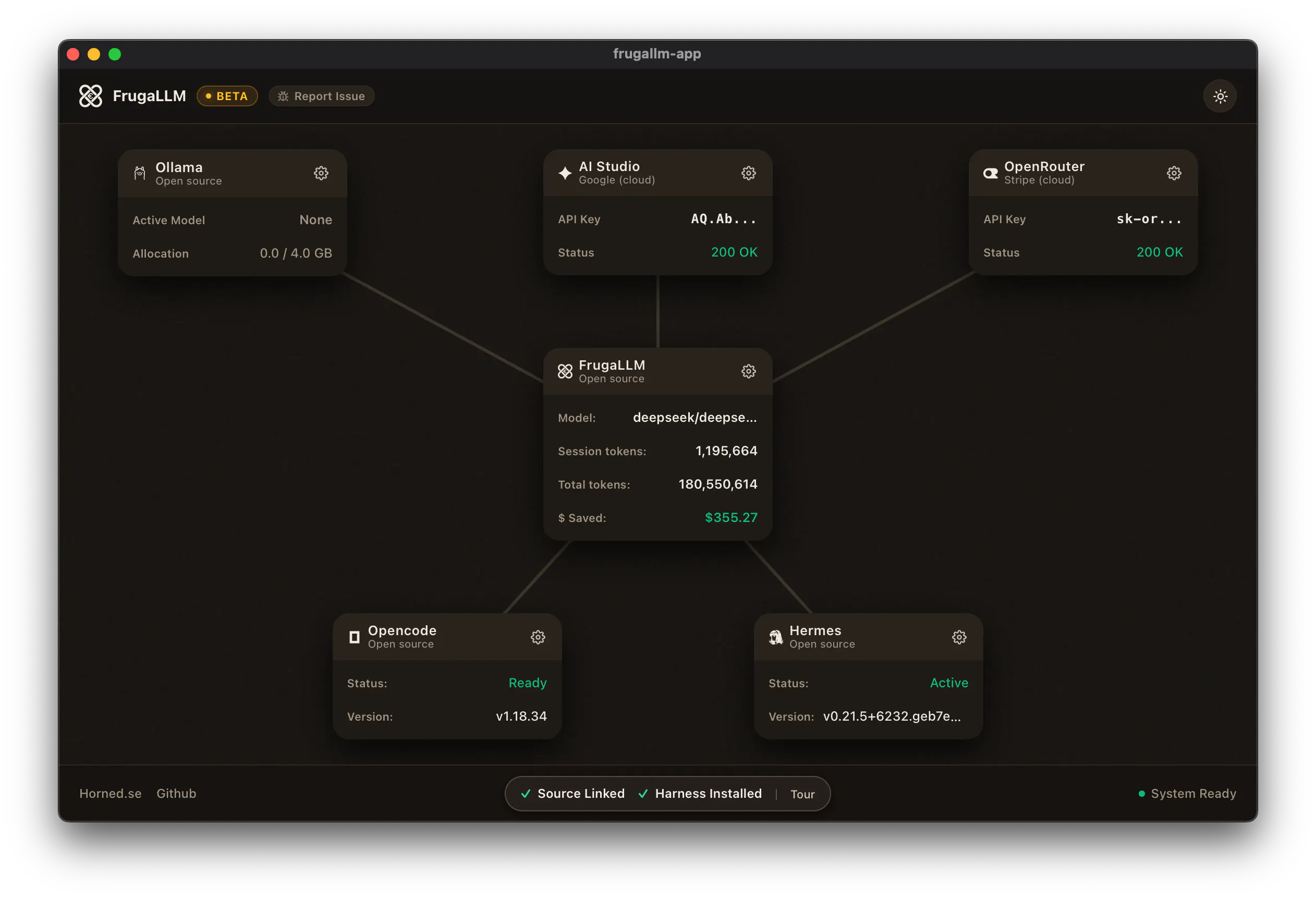Open FrugaLLM center card settings gear
Image resolution: width=1316 pixels, height=899 pixels.
[749, 372]
